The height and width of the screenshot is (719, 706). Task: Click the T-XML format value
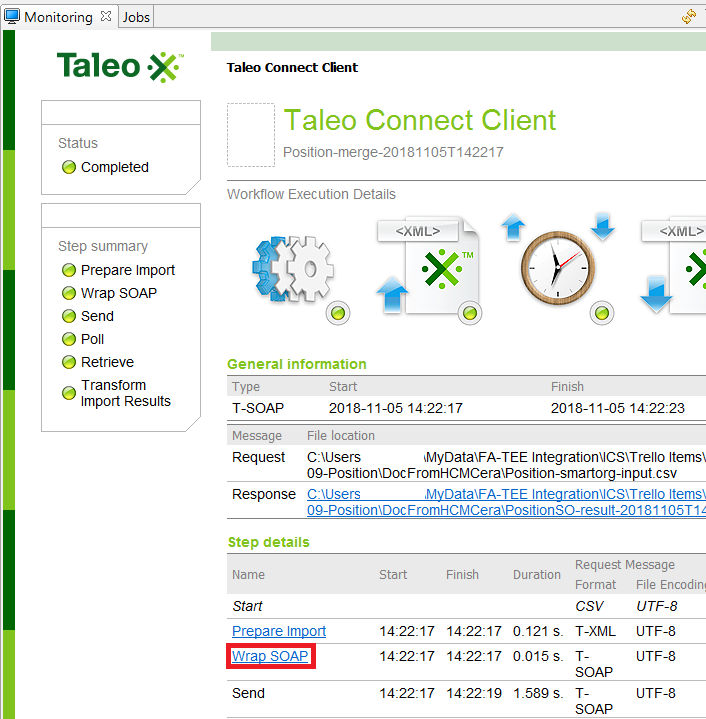596,631
